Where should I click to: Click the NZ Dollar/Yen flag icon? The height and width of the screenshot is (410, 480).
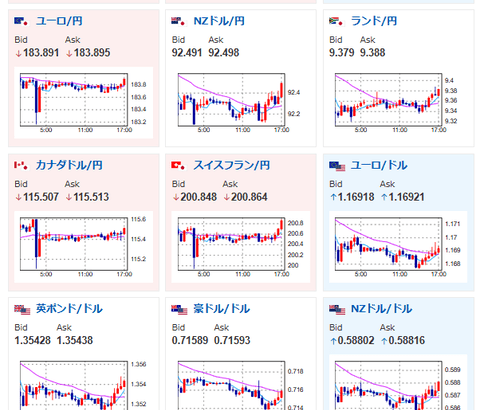pos(178,21)
